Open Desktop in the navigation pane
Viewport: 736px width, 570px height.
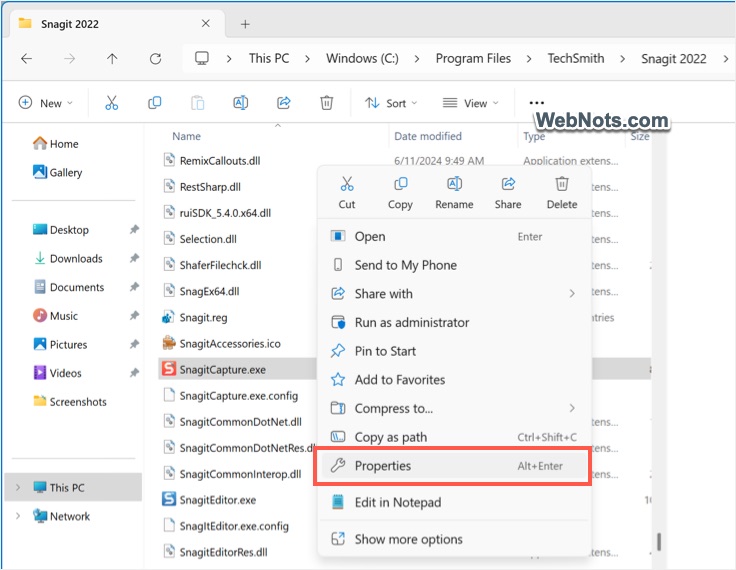point(61,230)
